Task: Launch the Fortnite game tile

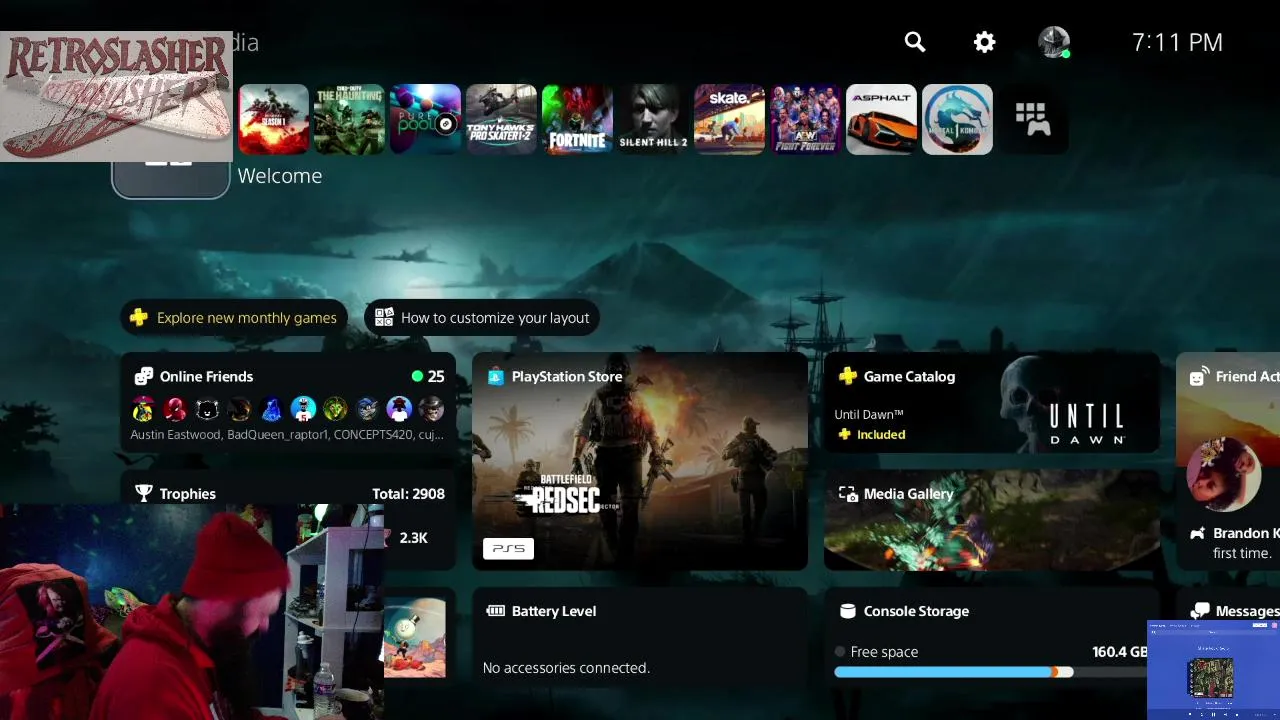Action: (577, 119)
